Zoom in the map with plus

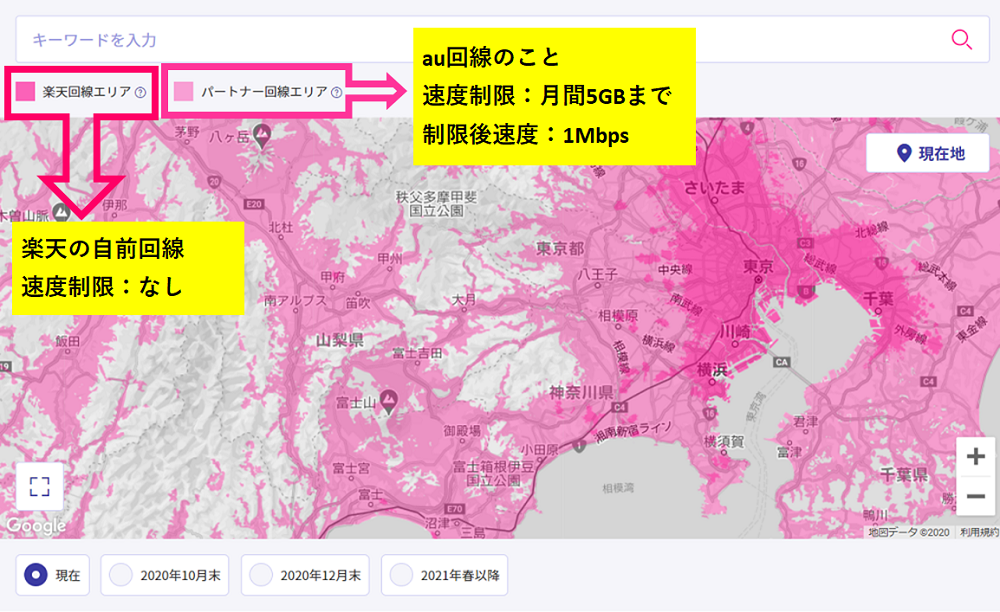pos(975,456)
